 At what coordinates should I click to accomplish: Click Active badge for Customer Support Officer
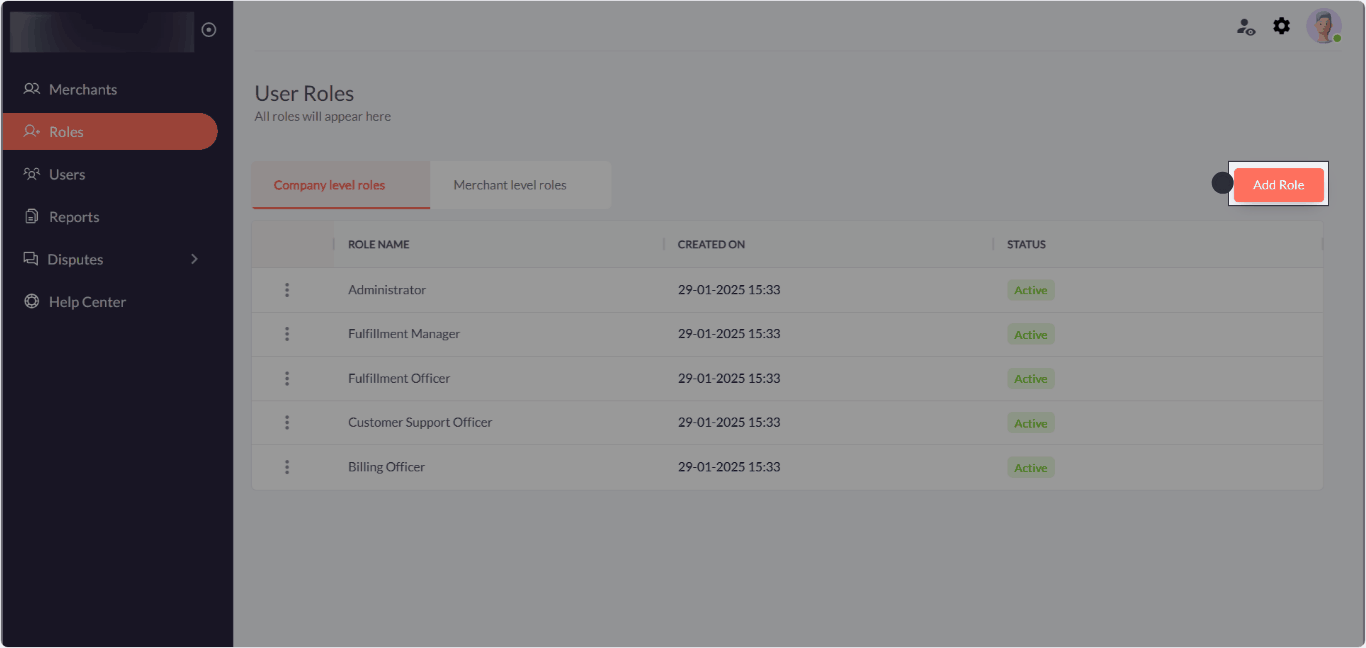[1030, 423]
